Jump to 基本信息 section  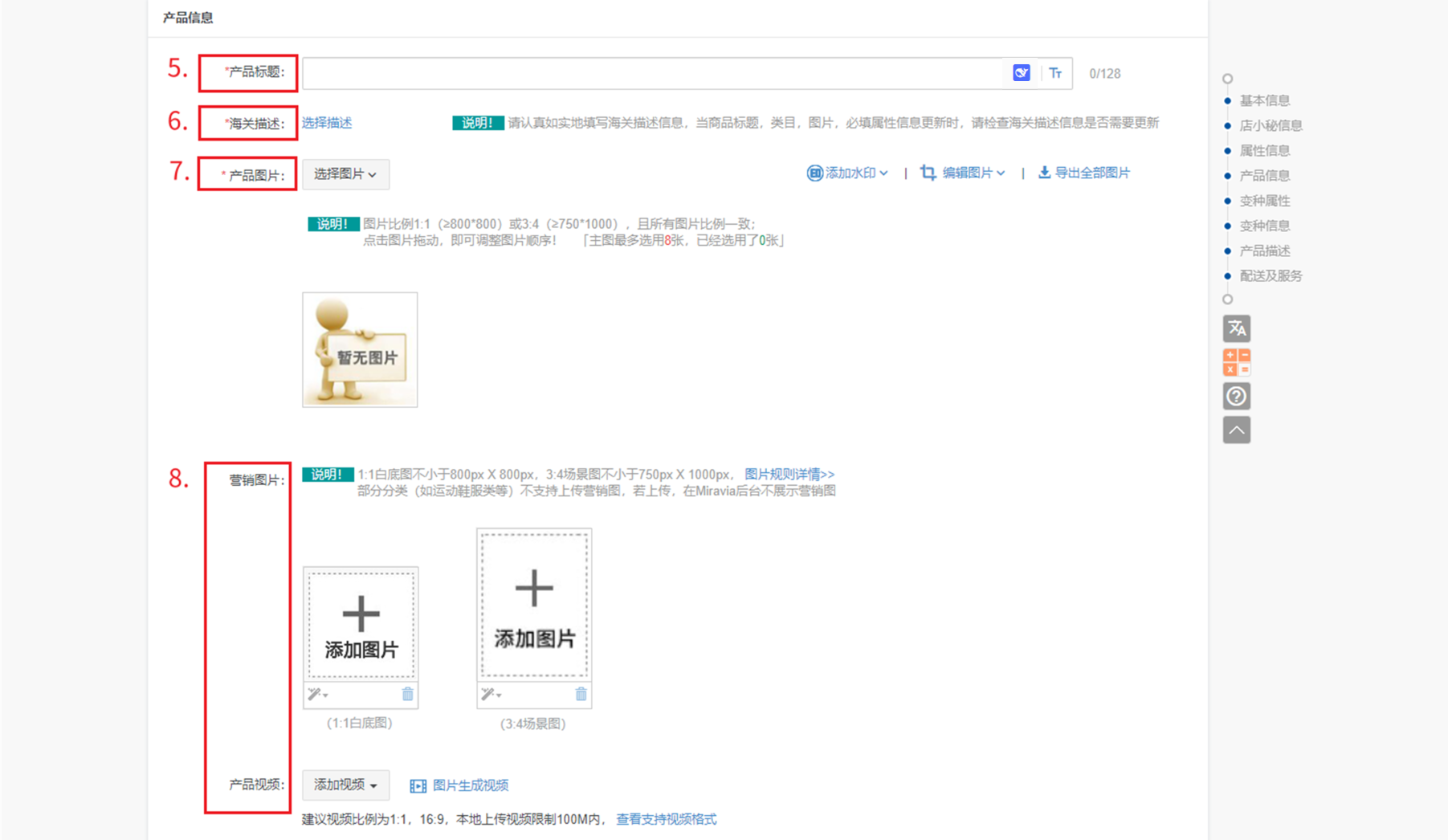click(x=1265, y=100)
